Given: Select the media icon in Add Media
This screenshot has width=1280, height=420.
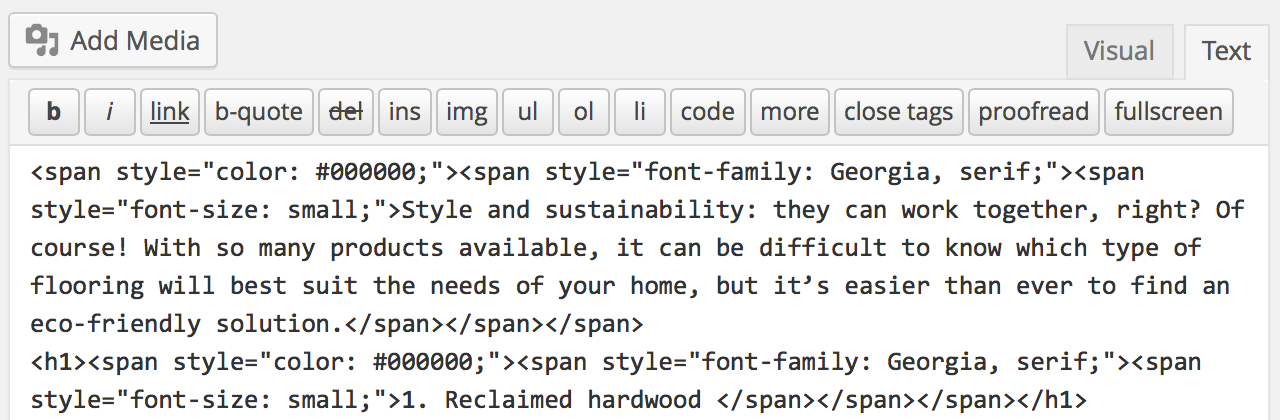Looking at the screenshot, I should click(x=42, y=41).
